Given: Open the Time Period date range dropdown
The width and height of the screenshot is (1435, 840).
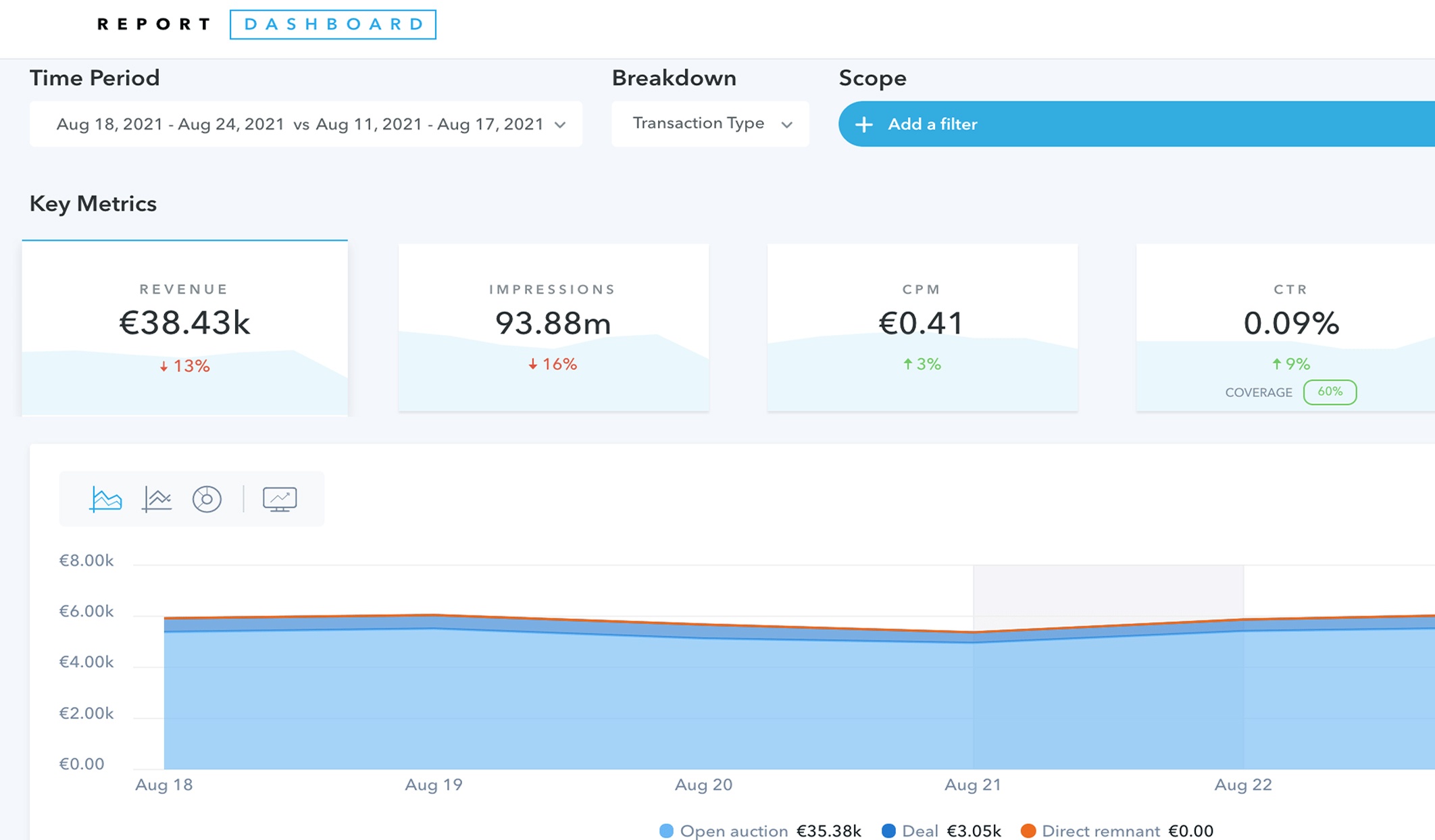Looking at the screenshot, I should coord(306,124).
